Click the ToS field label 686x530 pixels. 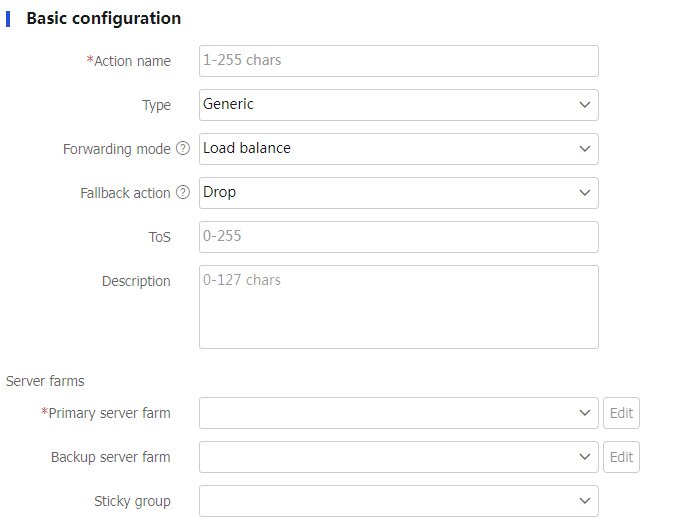[159, 237]
